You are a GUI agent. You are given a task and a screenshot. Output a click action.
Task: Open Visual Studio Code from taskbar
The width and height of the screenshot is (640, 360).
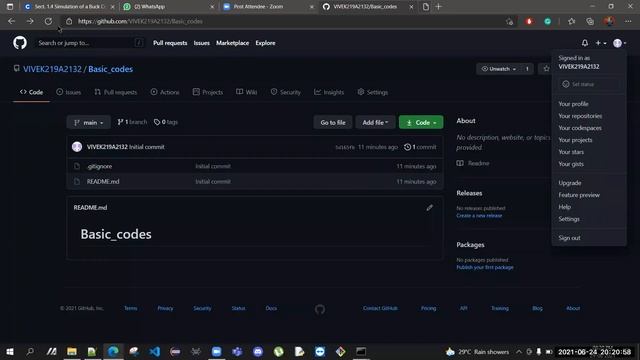point(155,351)
